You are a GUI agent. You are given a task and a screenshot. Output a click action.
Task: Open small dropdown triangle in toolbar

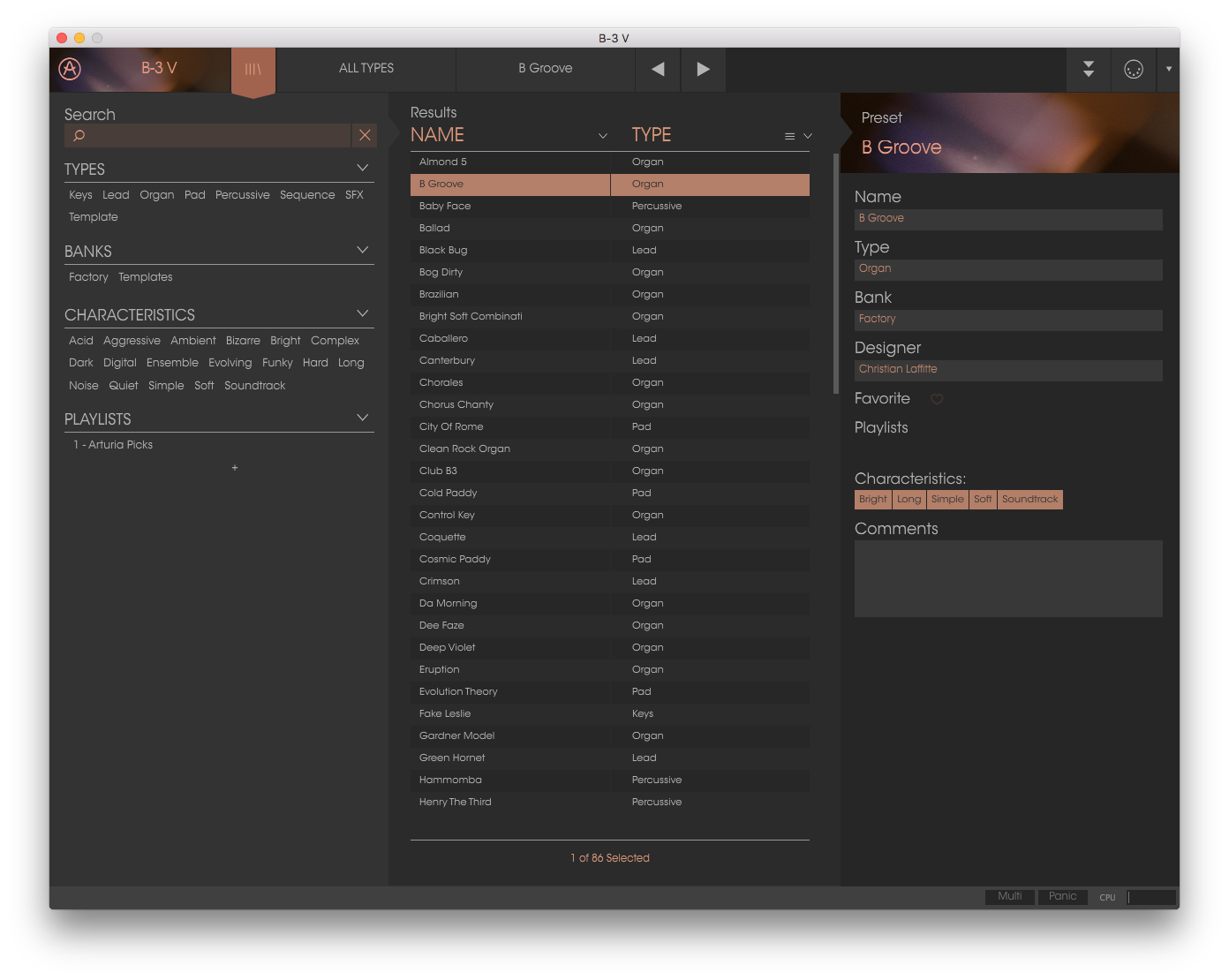[x=1169, y=69]
